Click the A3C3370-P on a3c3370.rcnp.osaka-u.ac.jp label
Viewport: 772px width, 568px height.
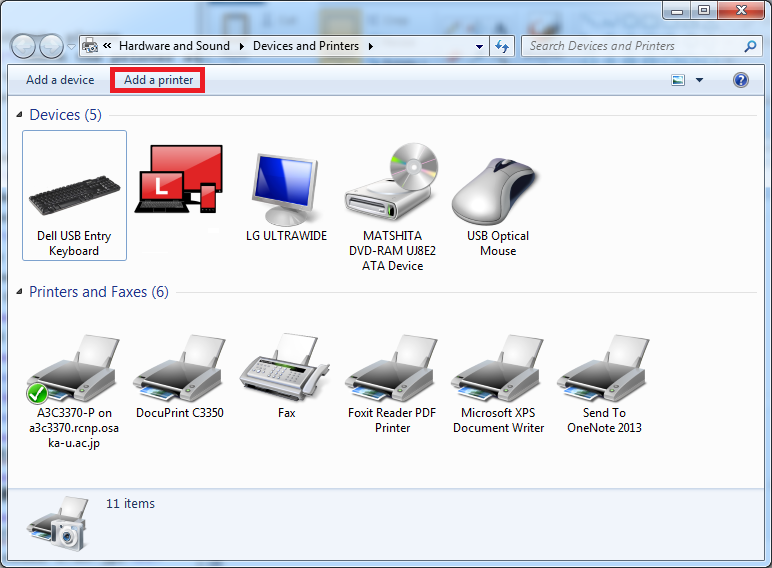coord(74,428)
